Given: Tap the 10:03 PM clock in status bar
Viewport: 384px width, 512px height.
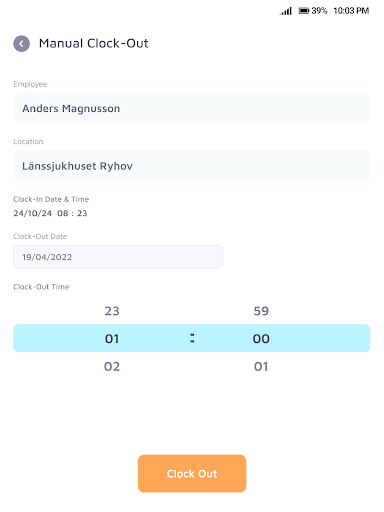Looking at the screenshot, I should [x=351, y=11].
